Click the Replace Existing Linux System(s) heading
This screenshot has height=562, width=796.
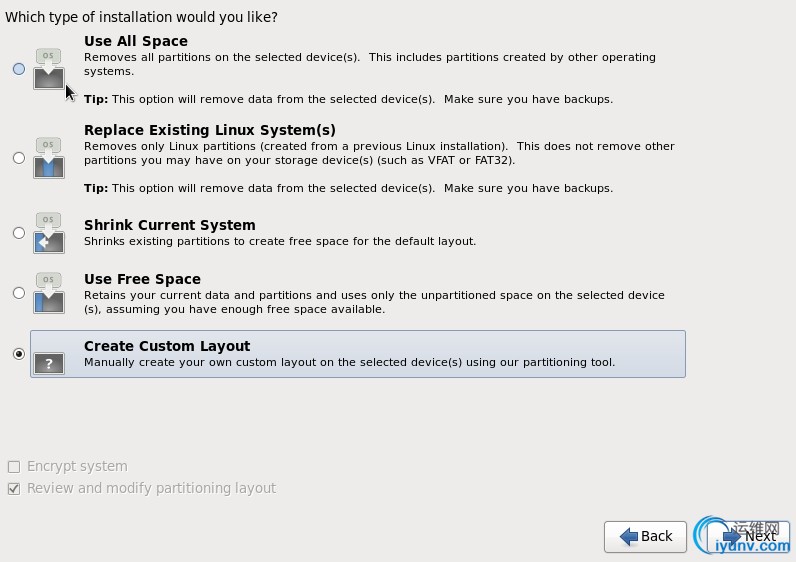point(210,130)
